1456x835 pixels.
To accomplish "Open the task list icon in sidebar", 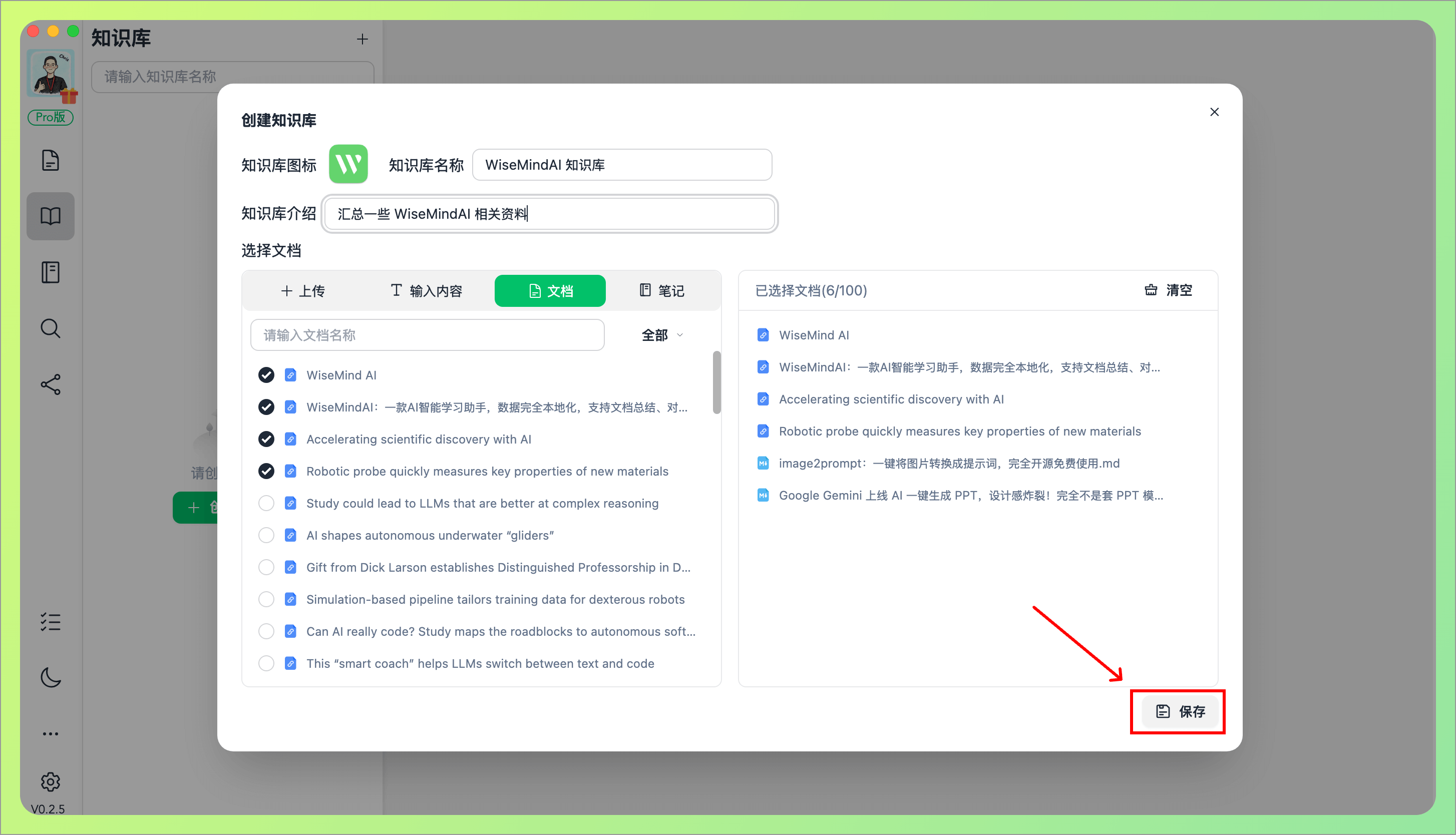I will 51,621.
